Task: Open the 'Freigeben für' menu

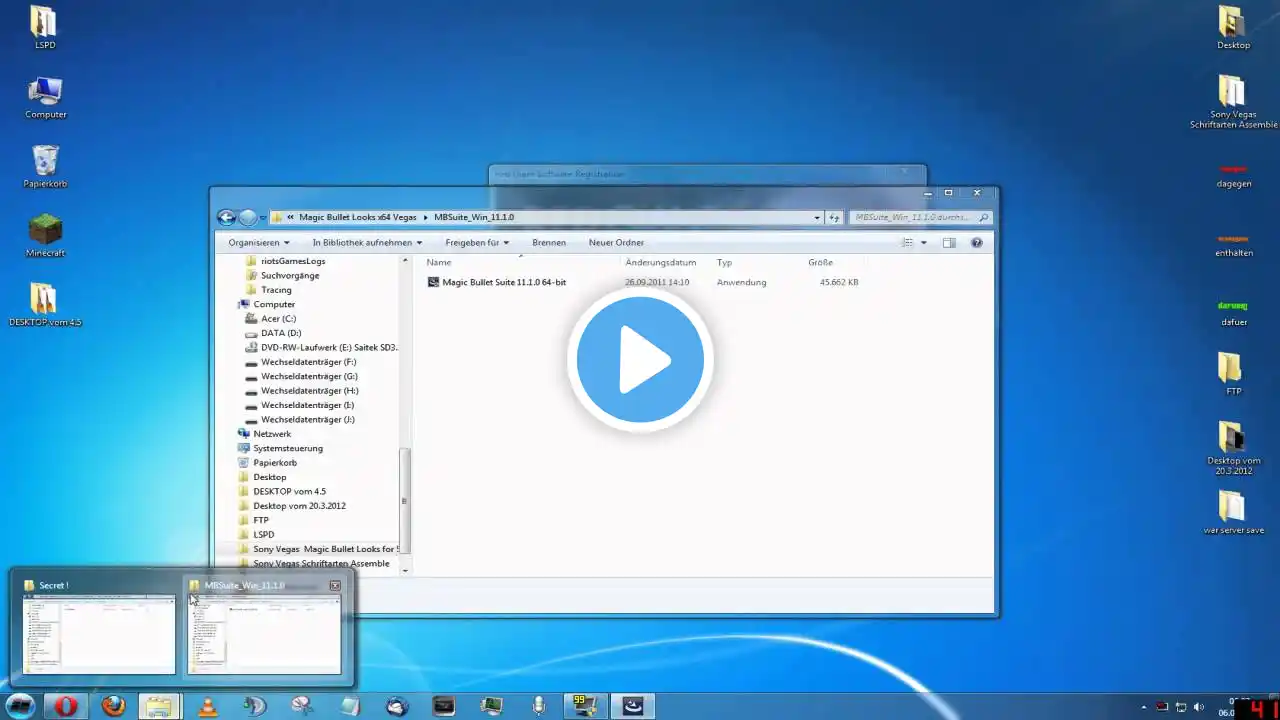Action: point(477,242)
